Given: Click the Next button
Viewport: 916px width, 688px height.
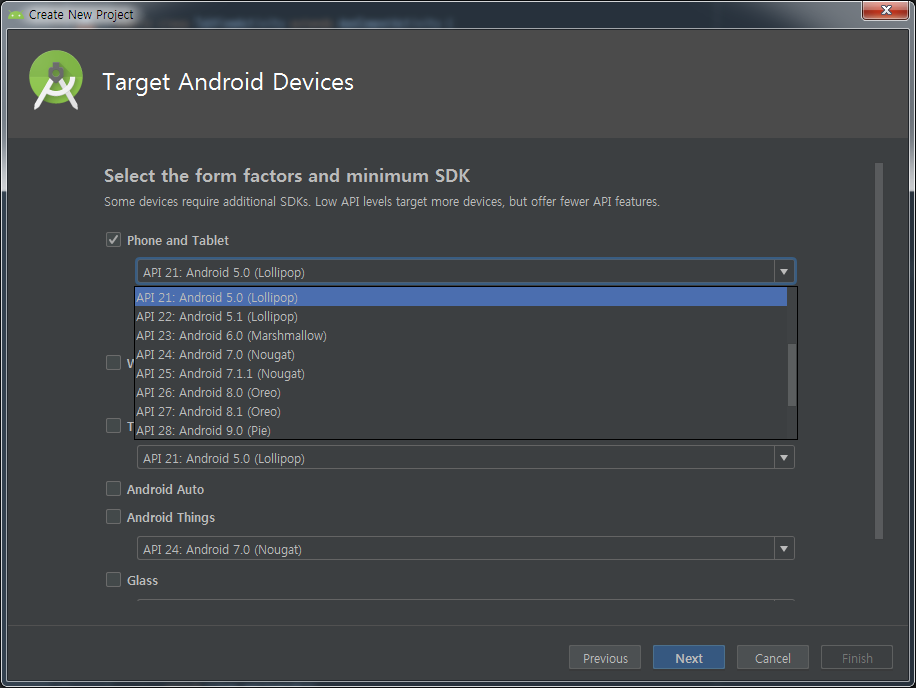Looking at the screenshot, I should [x=689, y=658].
